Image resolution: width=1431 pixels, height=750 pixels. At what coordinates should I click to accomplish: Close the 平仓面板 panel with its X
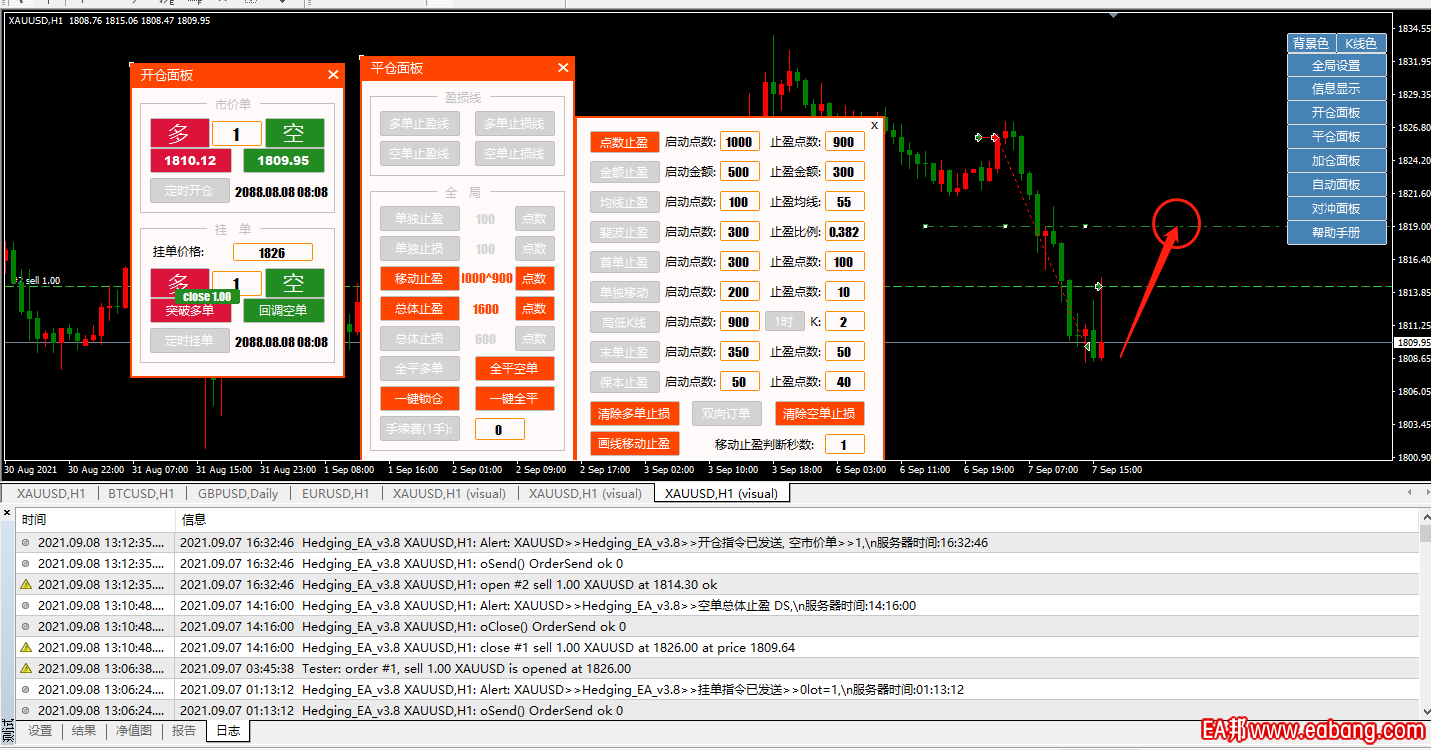[563, 67]
